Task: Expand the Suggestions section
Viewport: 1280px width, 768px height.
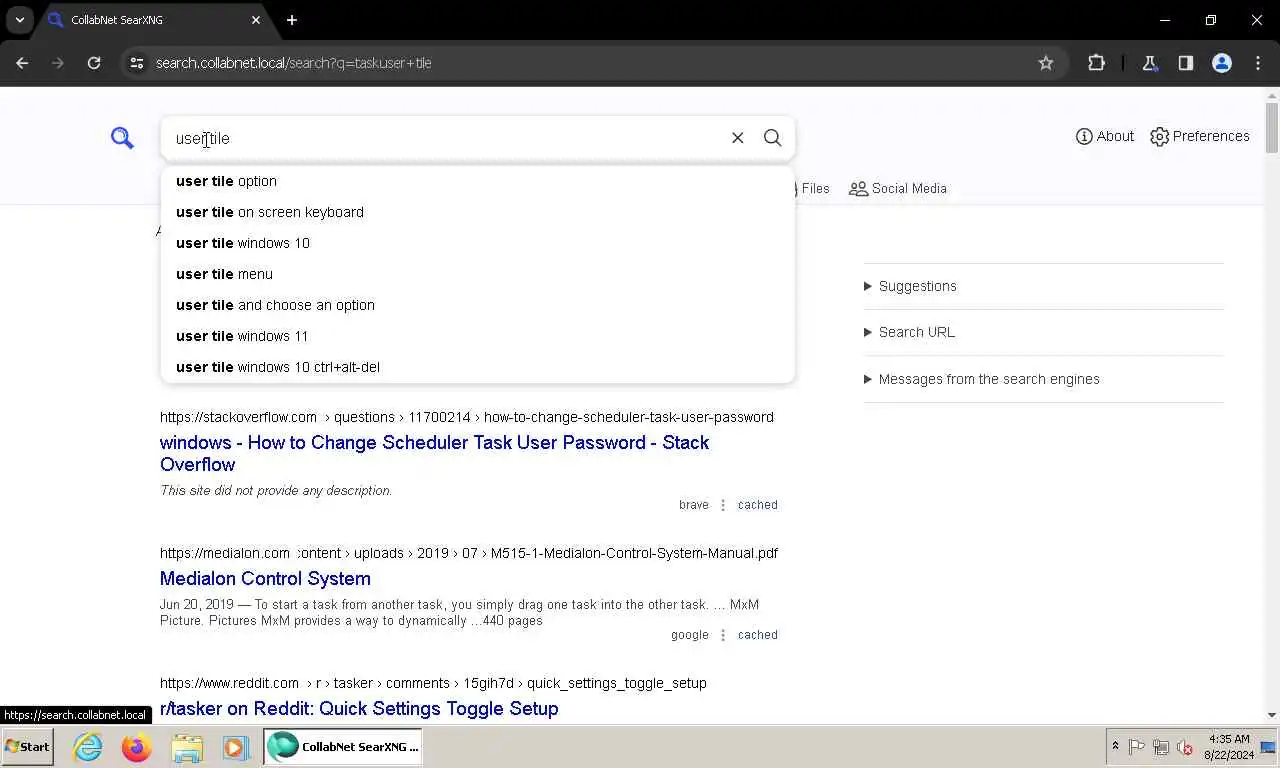Action: click(1043, 286)
